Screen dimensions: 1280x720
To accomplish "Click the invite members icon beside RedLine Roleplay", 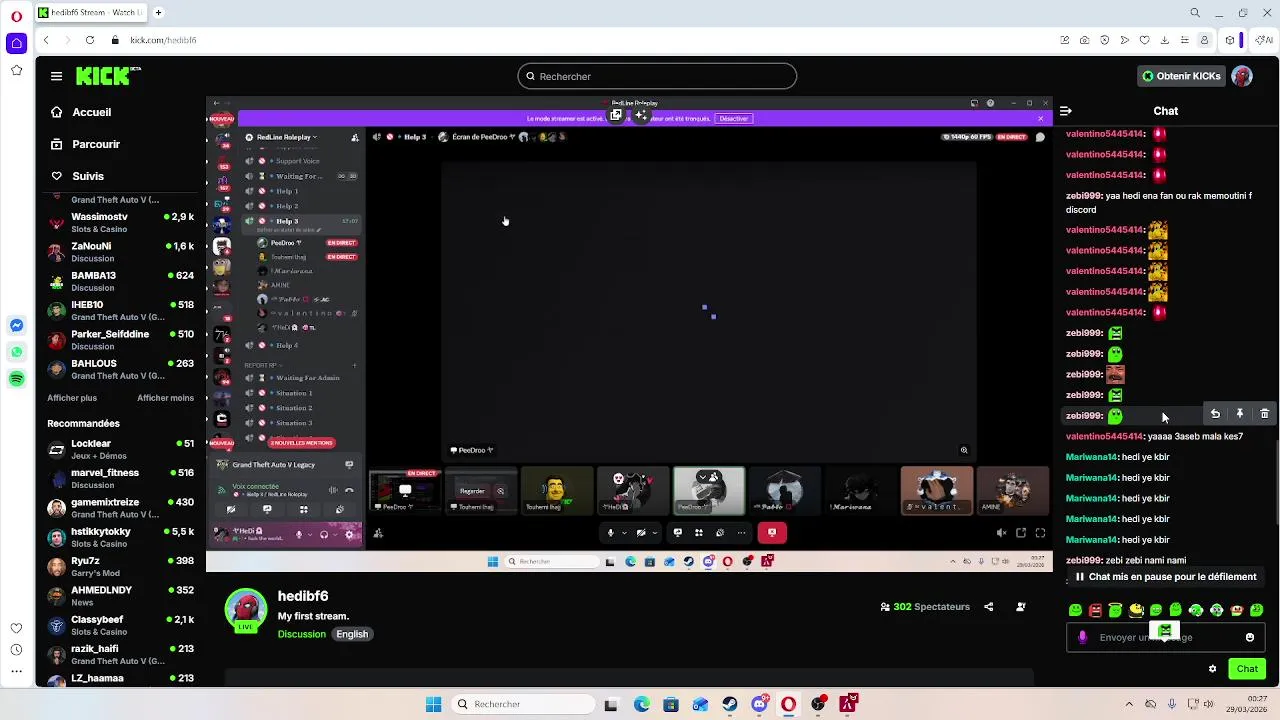I will pyautogui.click(x=355, y=137).
